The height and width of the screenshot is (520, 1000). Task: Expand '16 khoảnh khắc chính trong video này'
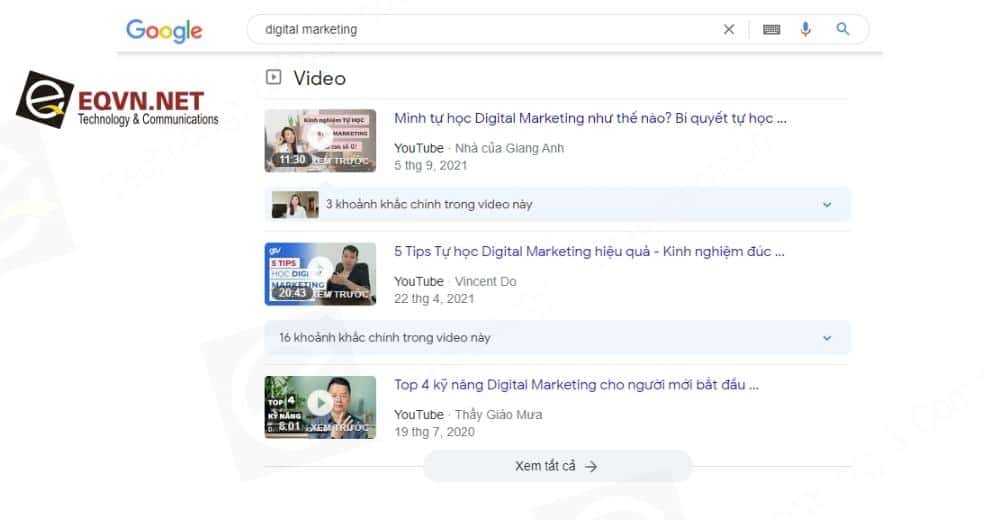click(x=557, y=338)
